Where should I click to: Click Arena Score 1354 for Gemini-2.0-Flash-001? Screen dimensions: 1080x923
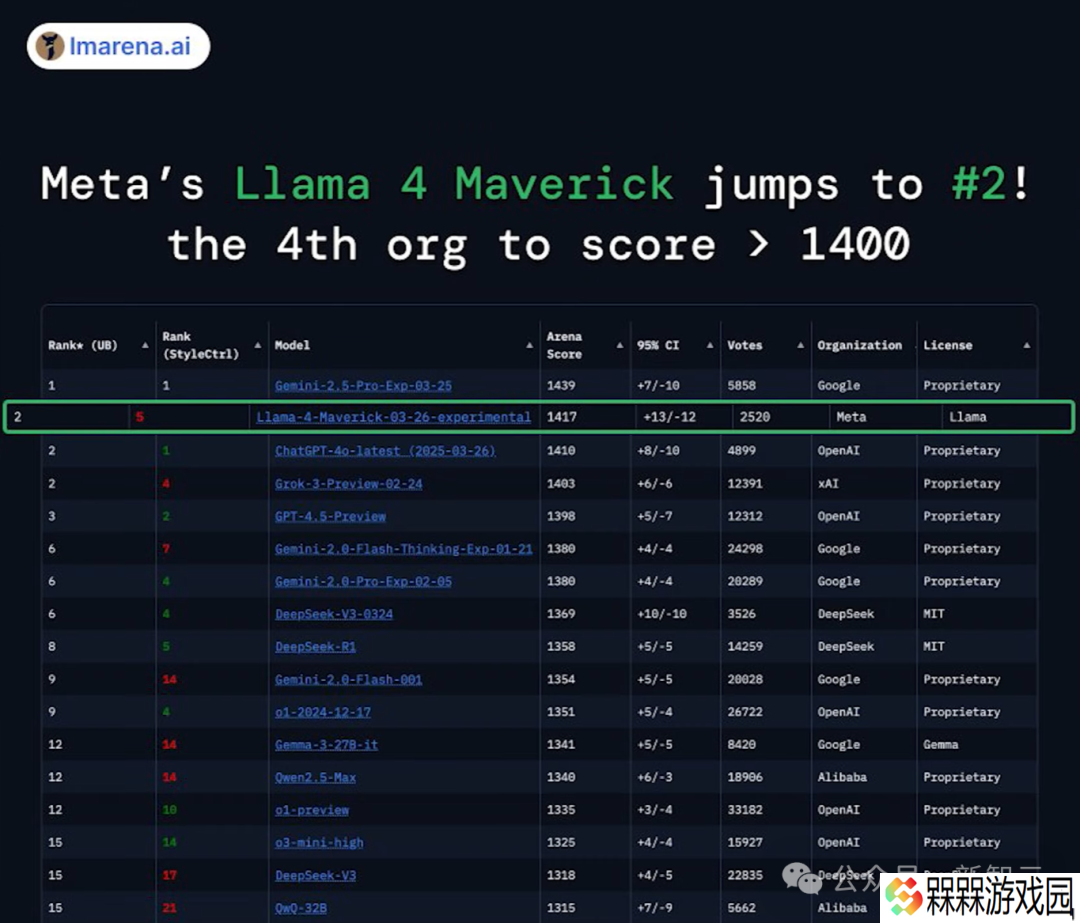561,679
